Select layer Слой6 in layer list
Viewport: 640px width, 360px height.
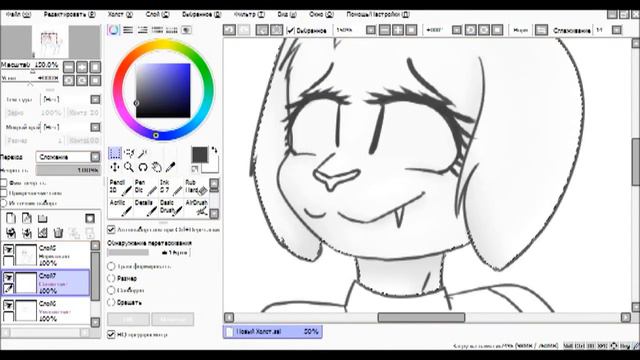pos(46,311)
